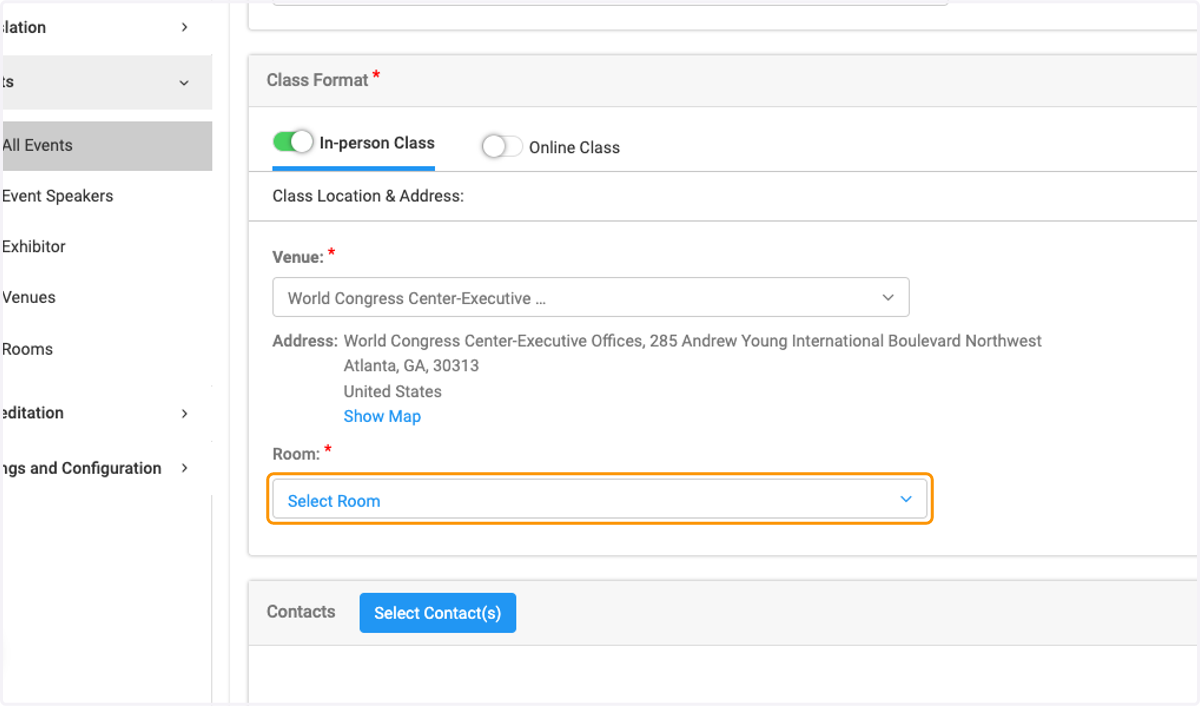The width and height of the screenshot is (1200, 706).
Task: Open the Exhibitor sidebar item
Action: (34, 246)
